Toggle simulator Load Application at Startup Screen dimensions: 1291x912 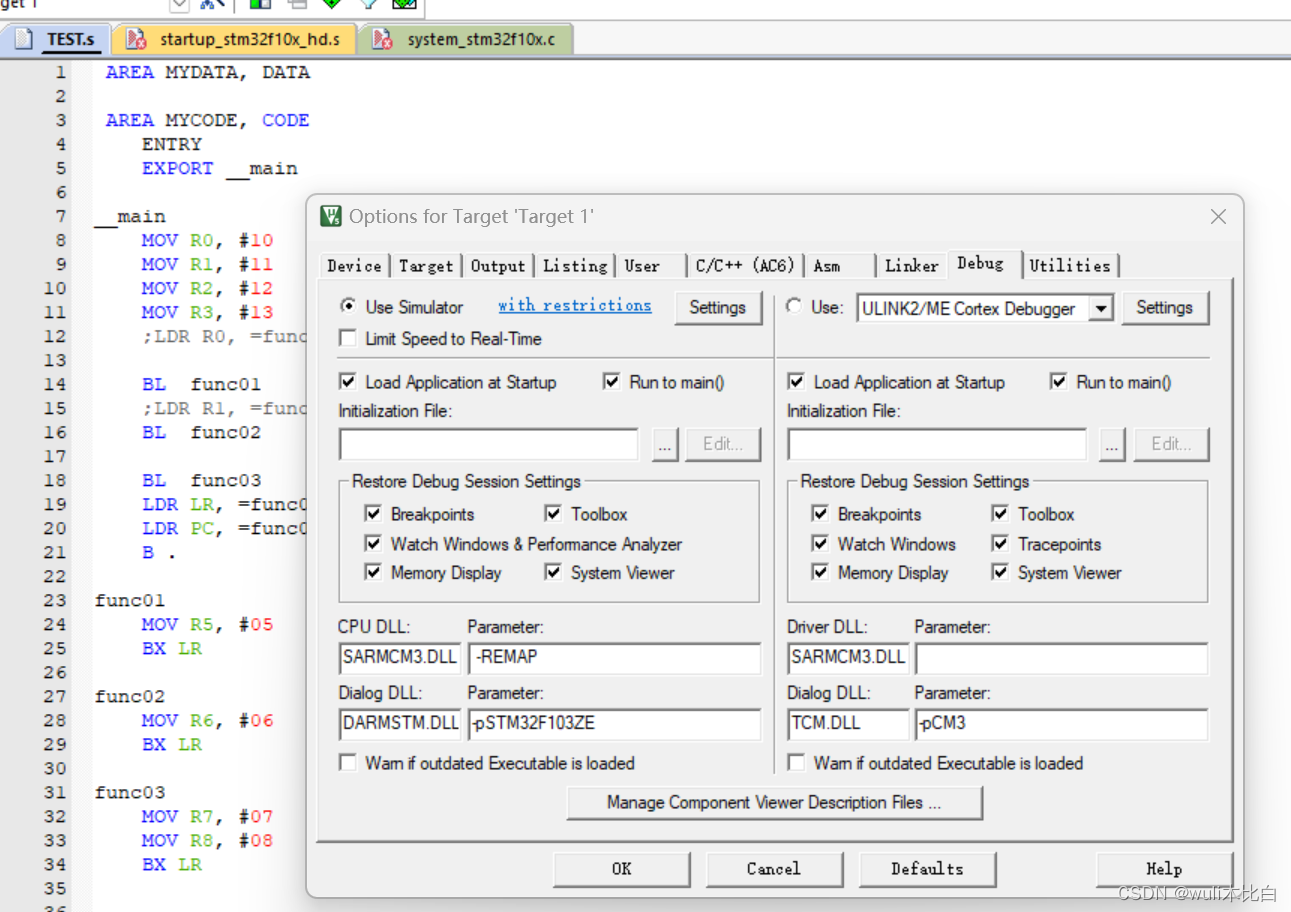348,382
